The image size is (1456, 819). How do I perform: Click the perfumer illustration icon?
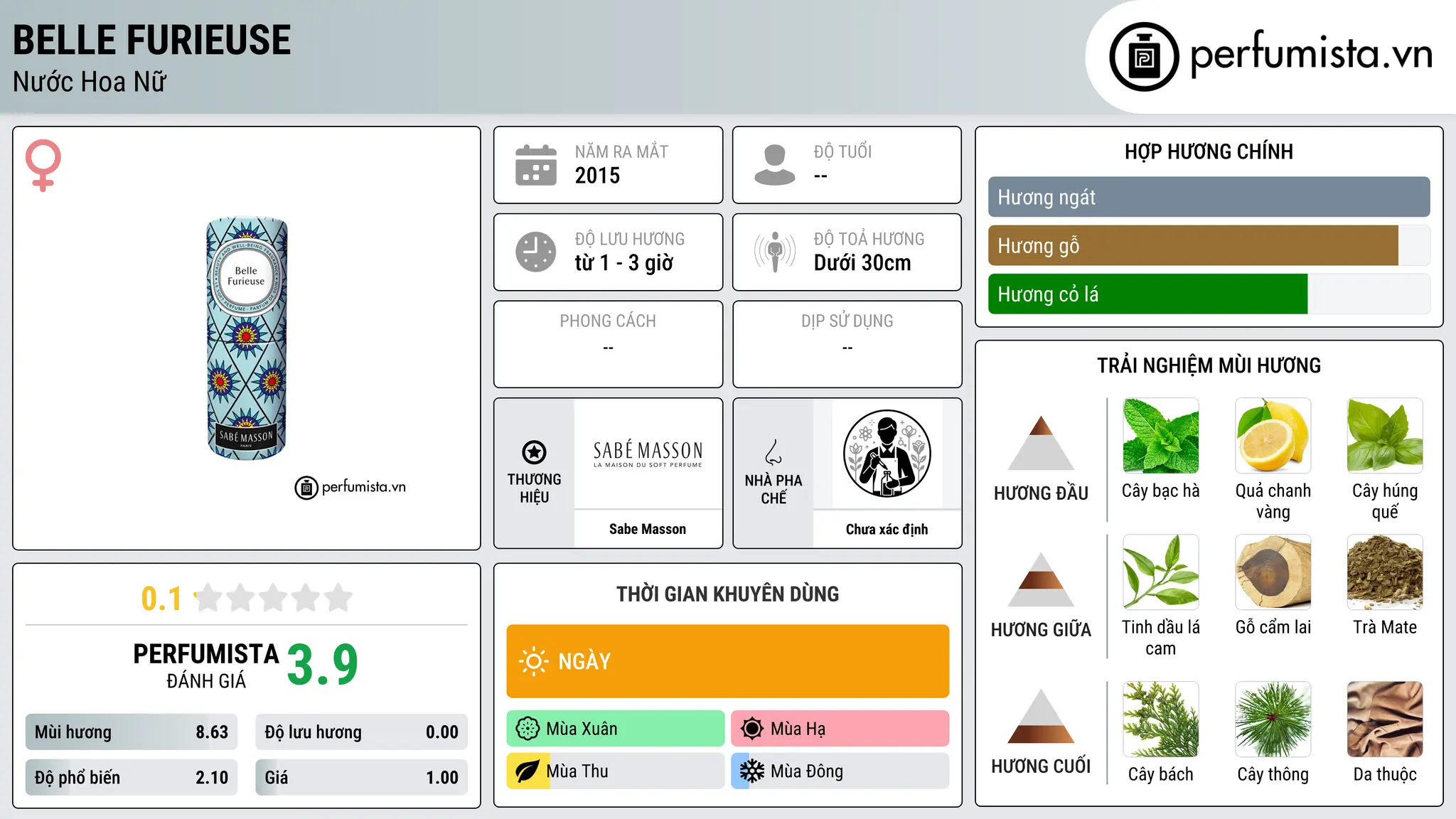coord(887,454)
